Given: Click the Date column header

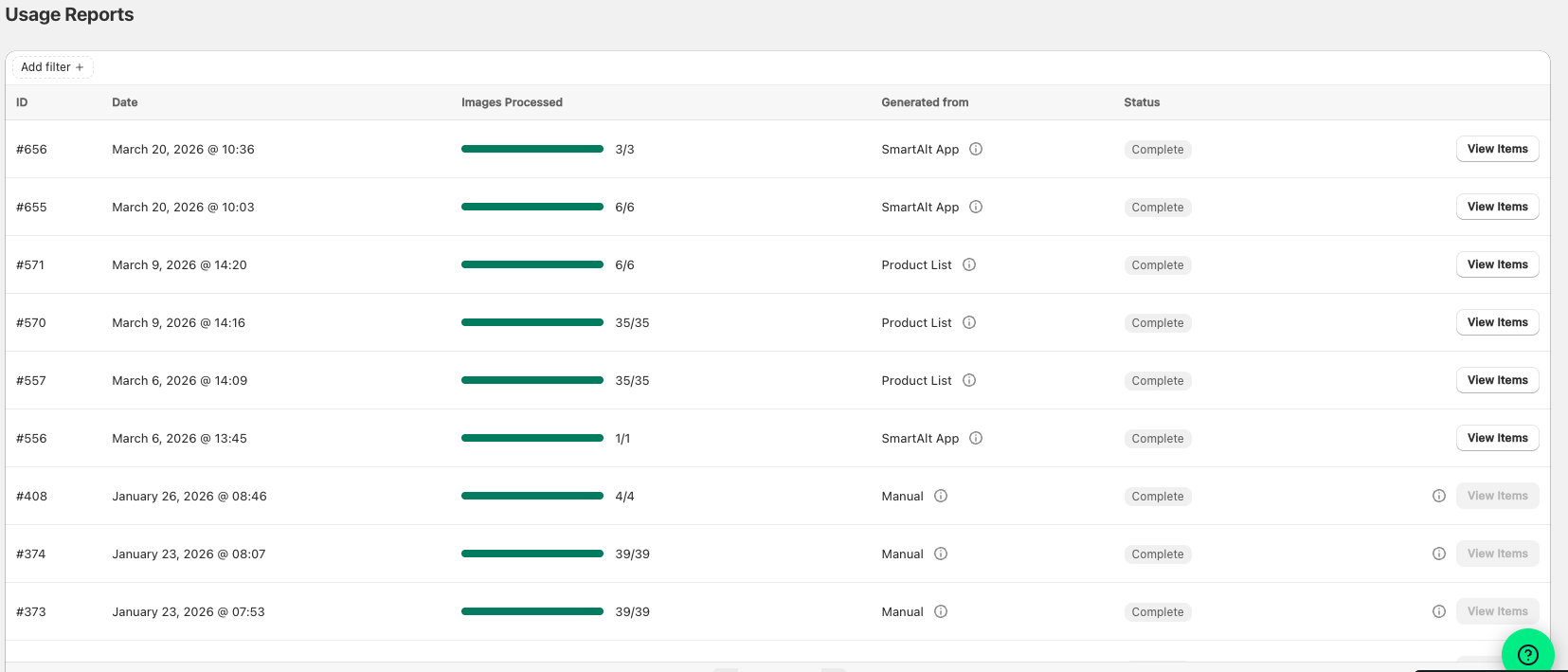Looking at the screenshot, I should click(x=125, y=102).
